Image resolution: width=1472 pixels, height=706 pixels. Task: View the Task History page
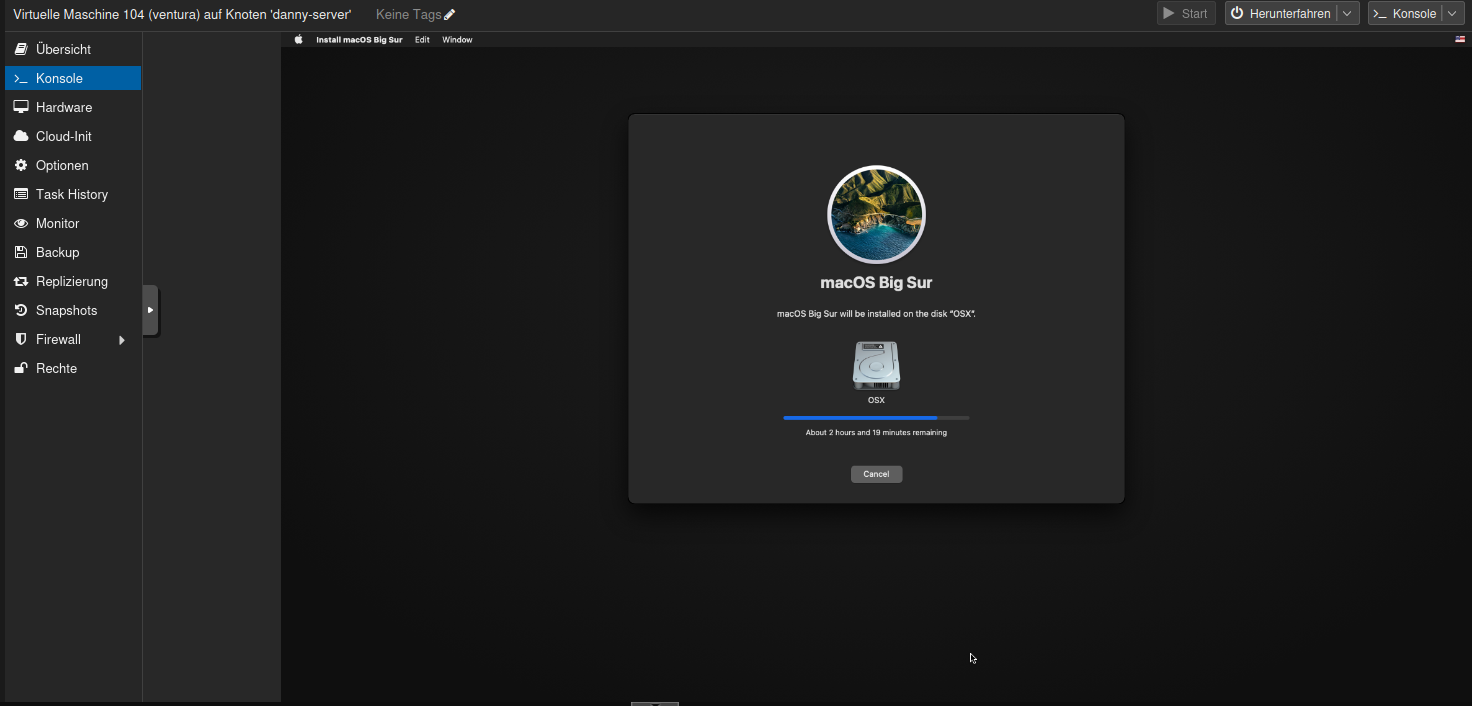point(73,194)
